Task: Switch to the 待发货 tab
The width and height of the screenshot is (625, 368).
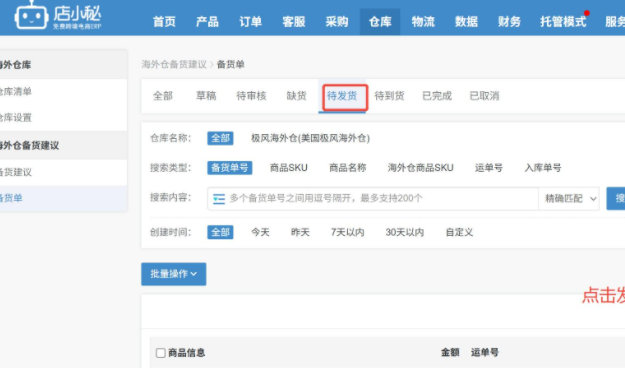Action: (342, 96)
